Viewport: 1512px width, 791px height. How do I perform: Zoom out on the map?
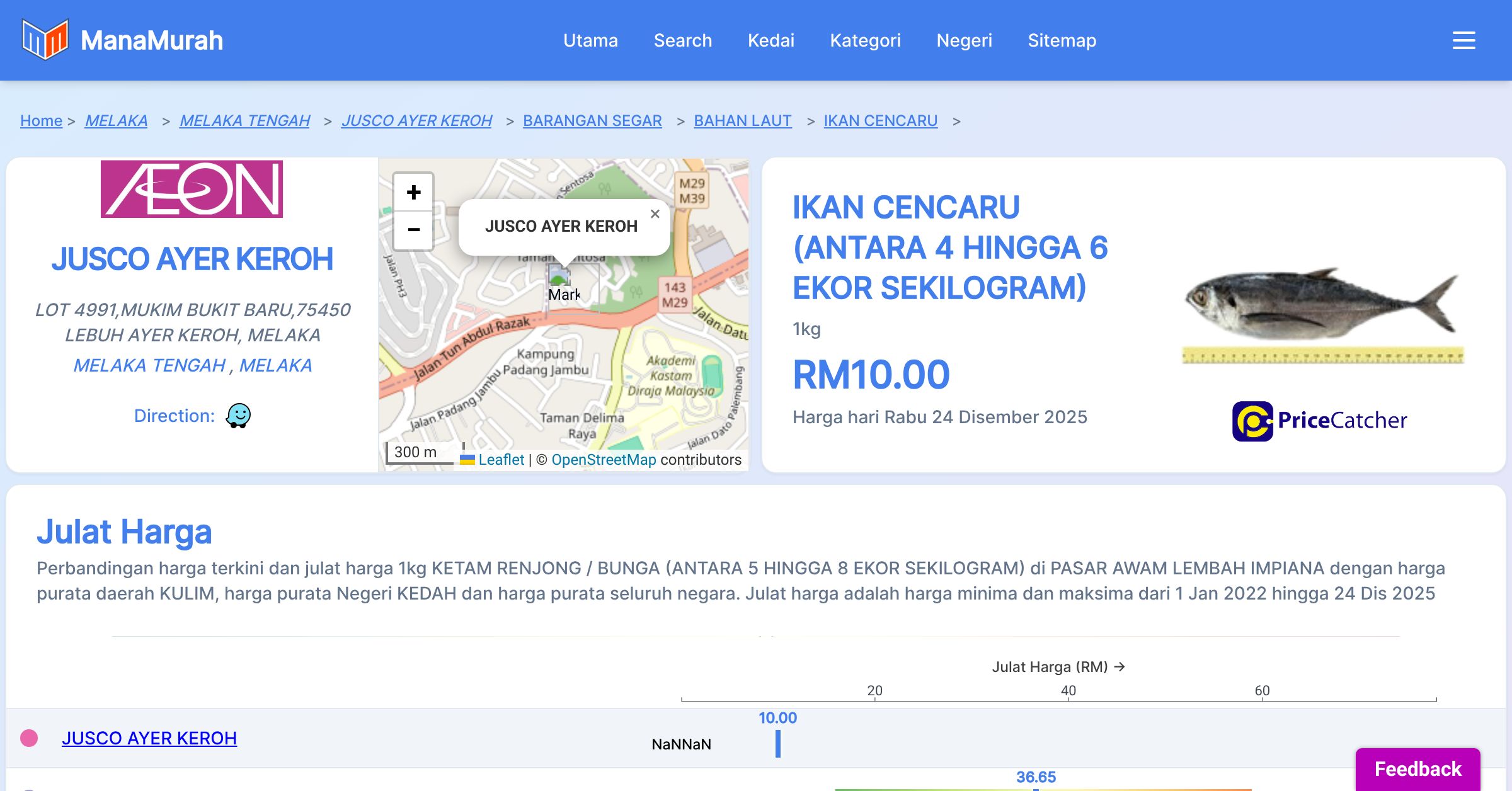point(413,230)
